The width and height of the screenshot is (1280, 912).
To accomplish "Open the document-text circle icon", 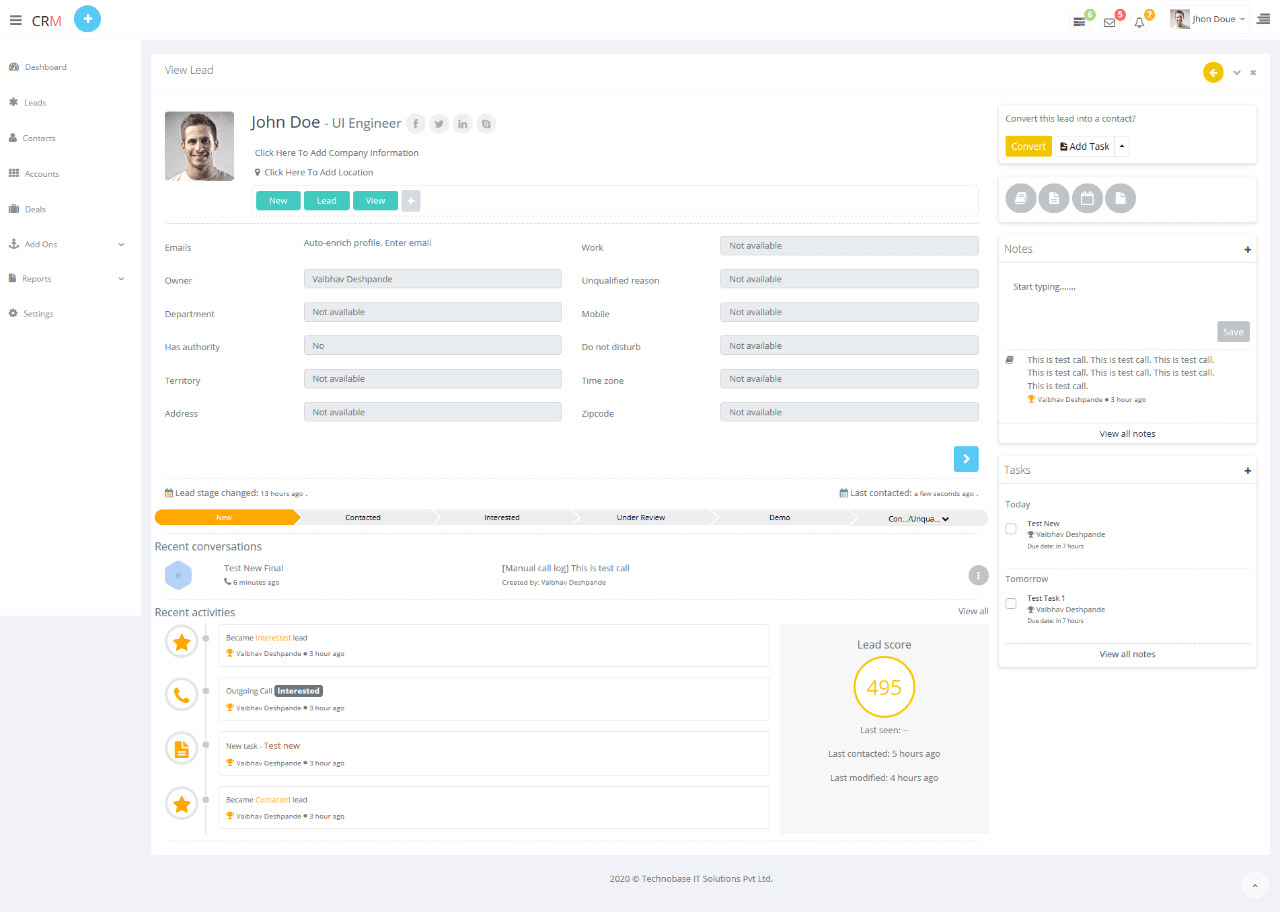I will 1053,199.
